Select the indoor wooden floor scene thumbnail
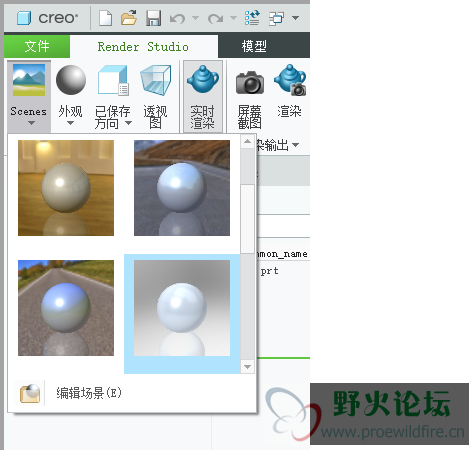This screenshot has width=474, height=450. pyautogui.click(x=66, y=188)
